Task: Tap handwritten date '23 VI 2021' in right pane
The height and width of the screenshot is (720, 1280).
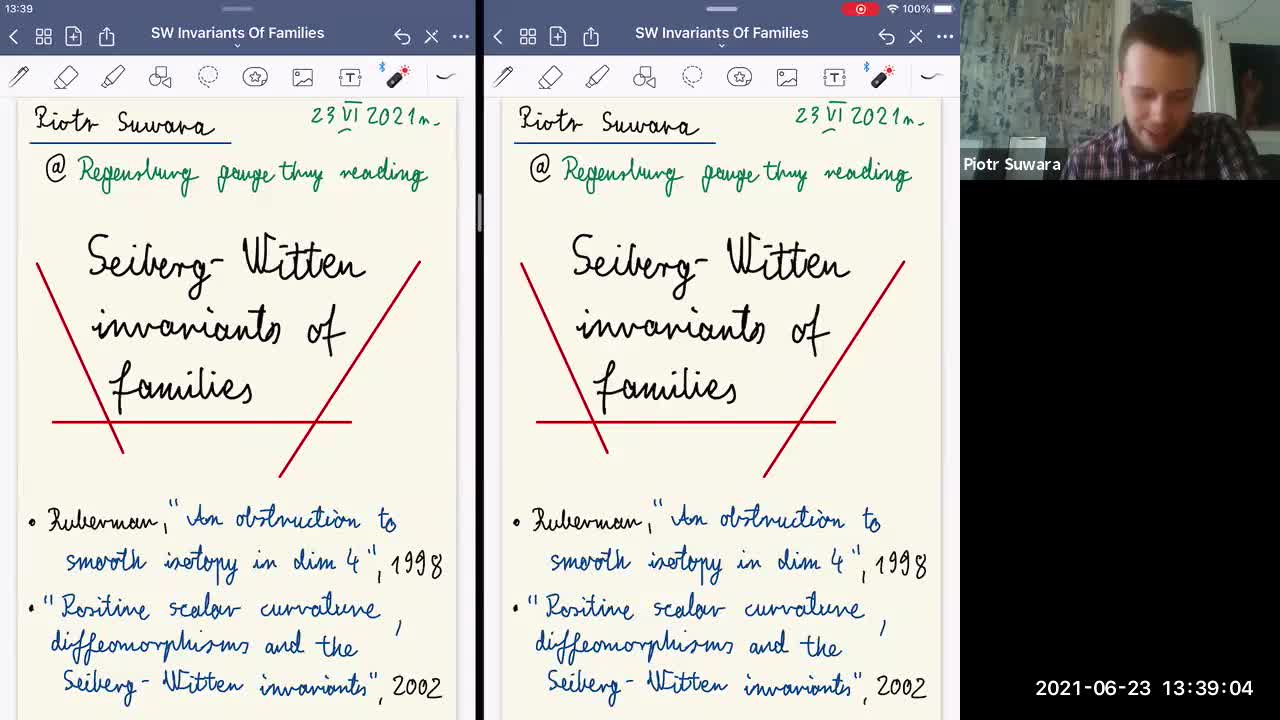Action: pyautogui.click(x=858, y=116)
